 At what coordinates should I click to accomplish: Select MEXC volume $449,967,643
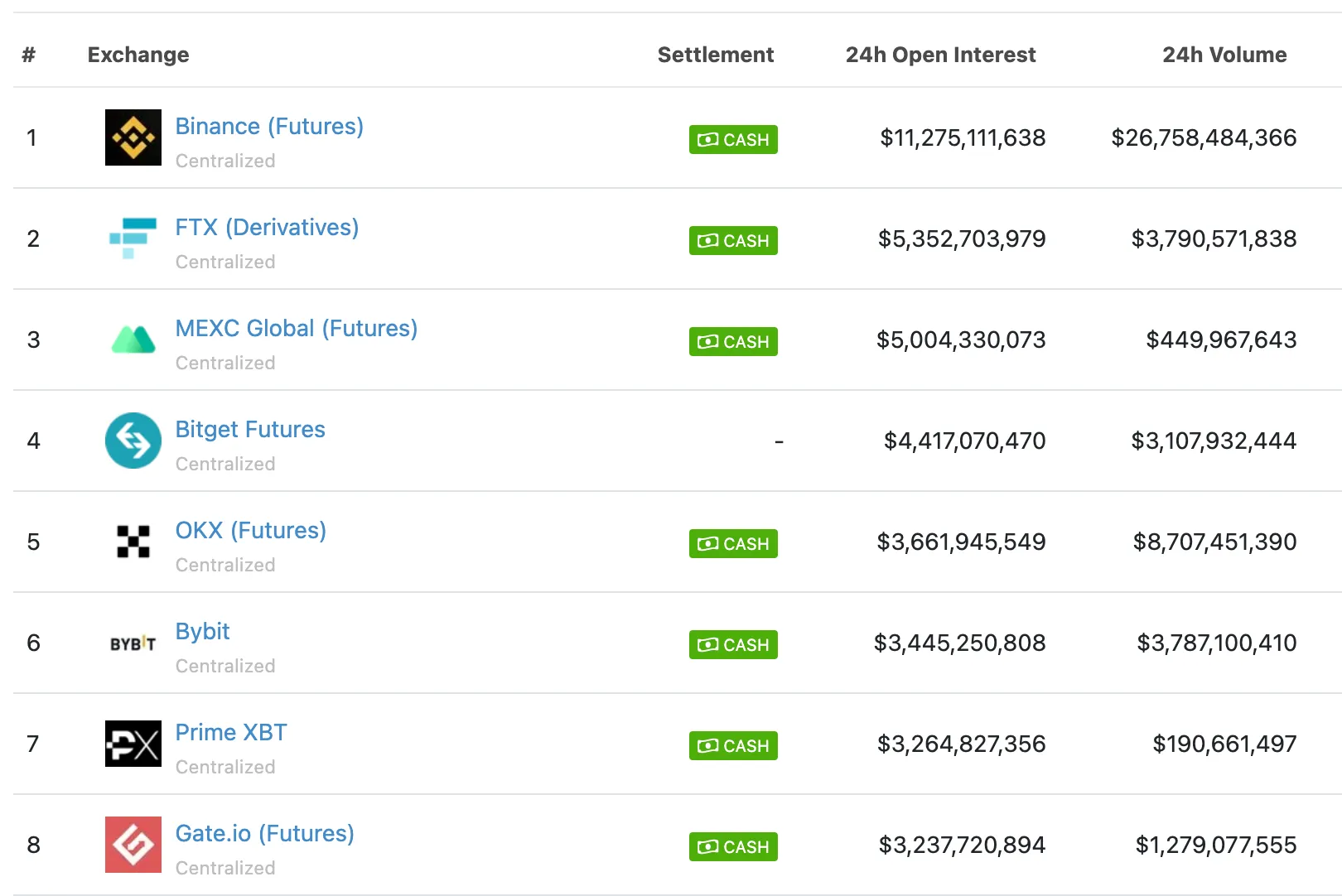[x=1221, y=340]
